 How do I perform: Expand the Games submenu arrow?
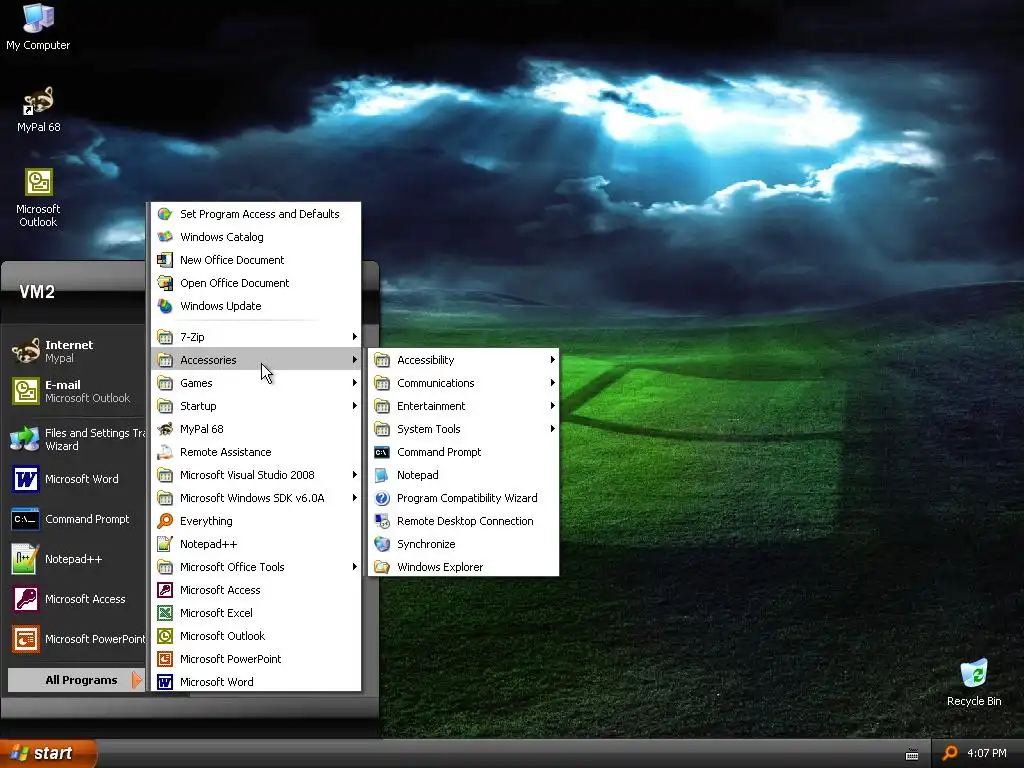tap(354, 383)
